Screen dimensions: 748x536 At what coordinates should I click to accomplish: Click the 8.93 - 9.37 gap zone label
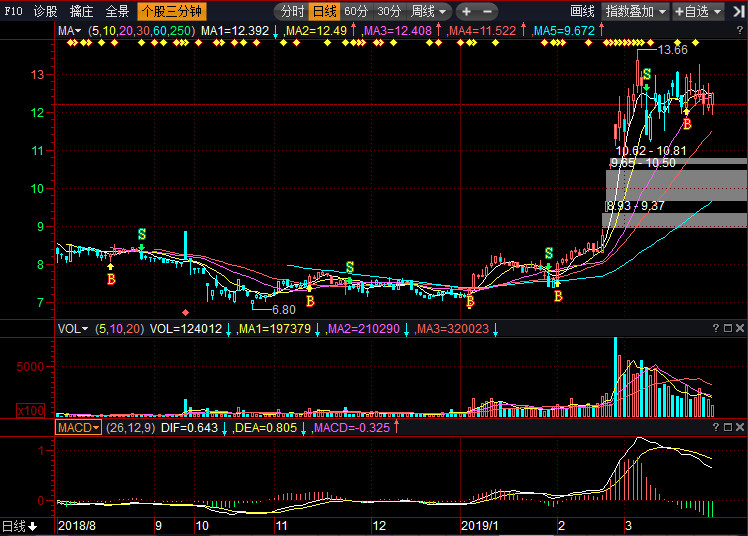click(x=635, y=206)
